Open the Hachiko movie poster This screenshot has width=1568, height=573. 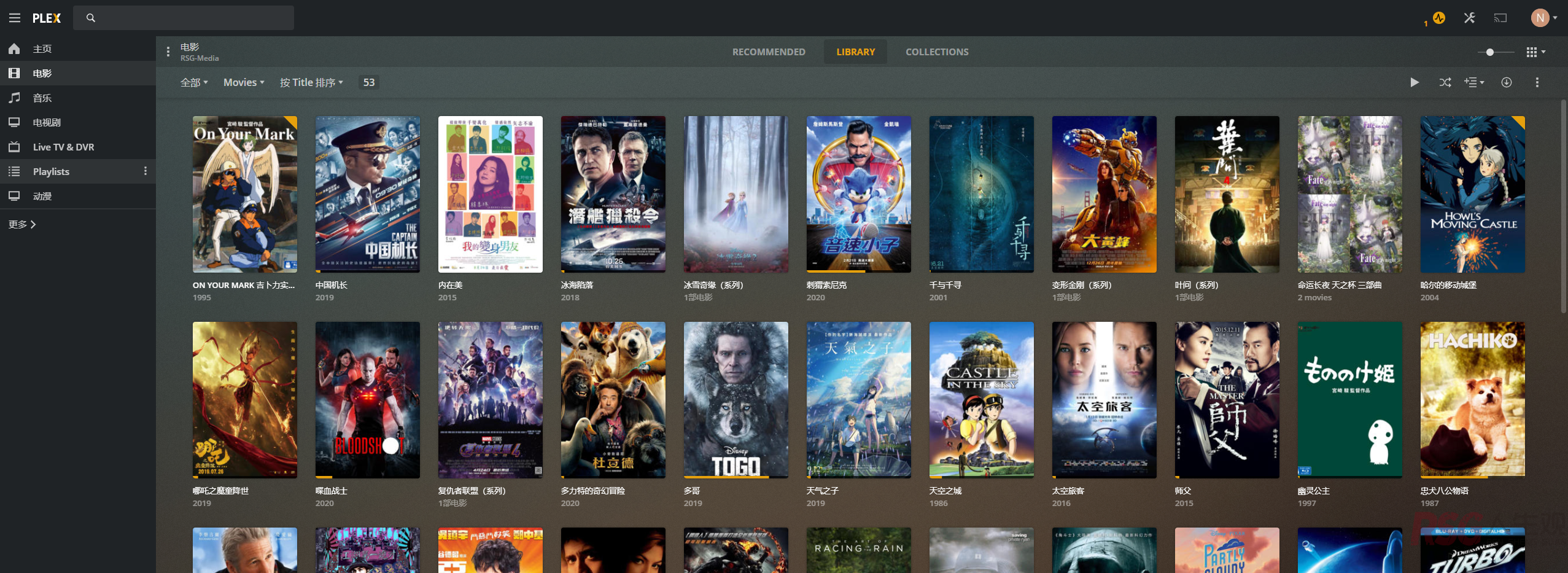[1473, 400]
